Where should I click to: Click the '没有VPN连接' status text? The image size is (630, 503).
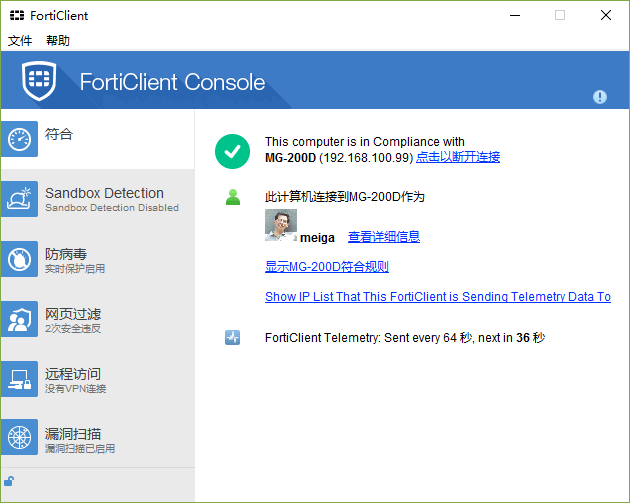(x=75, y=388)
